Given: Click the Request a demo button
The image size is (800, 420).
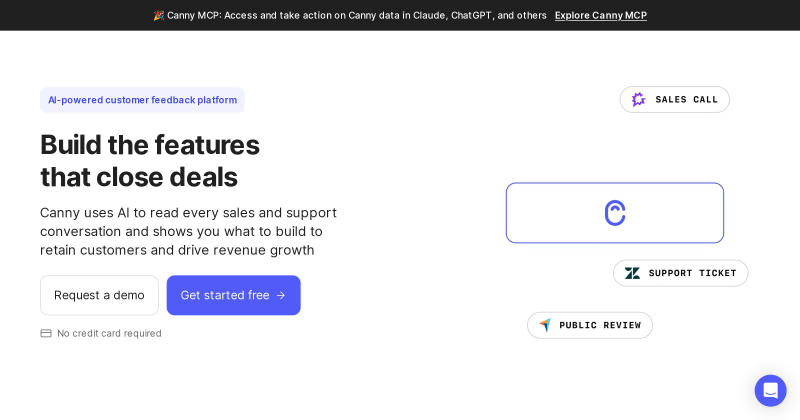Looking at the screenshot, I should click(x=99, y=295).
